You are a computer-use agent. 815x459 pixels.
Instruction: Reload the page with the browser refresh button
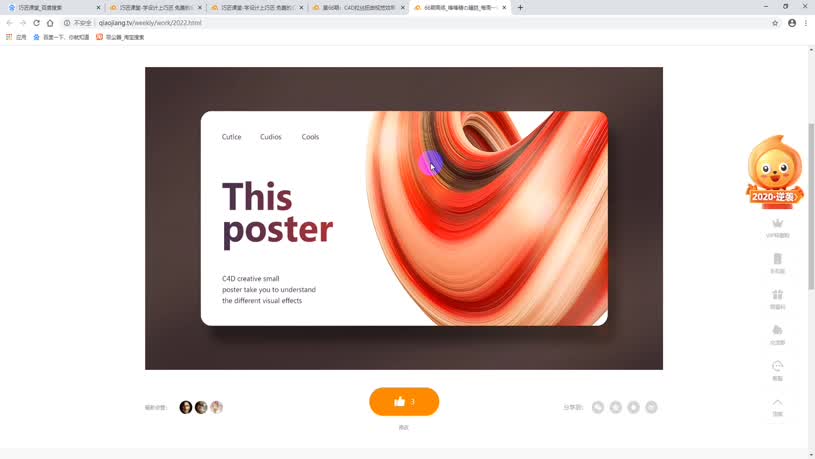(x=36, y=23)
